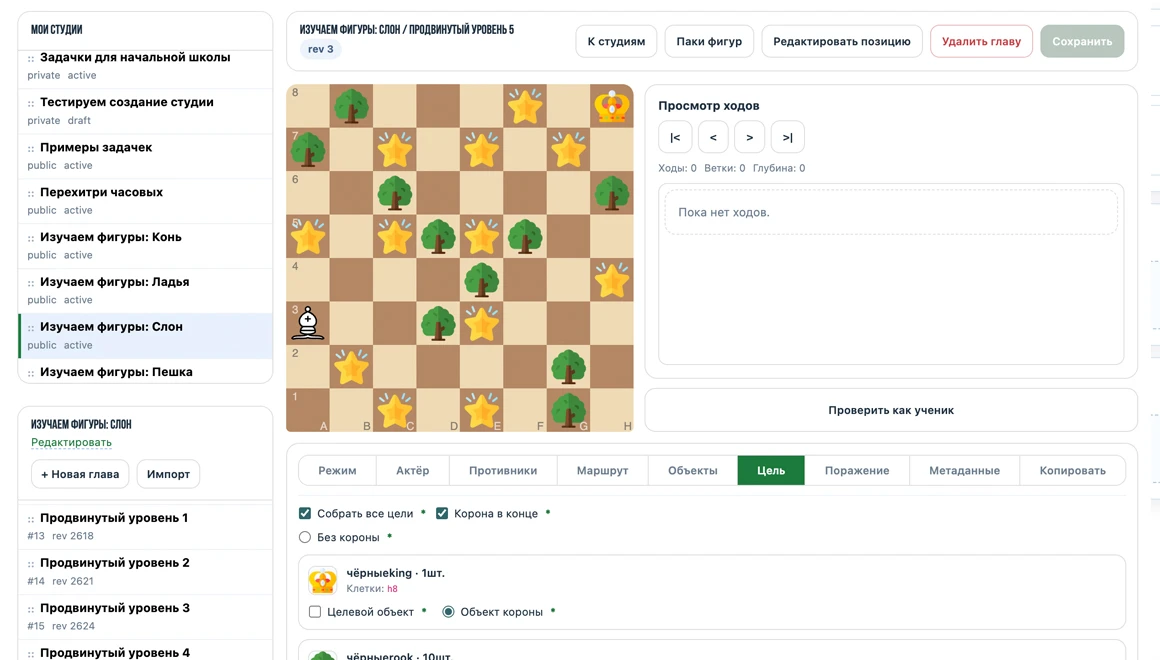The height and width of the screenshot is (660, 1160).
Task: Open studio Изучаем фигуры: Ладья
Action: [145, 290]
